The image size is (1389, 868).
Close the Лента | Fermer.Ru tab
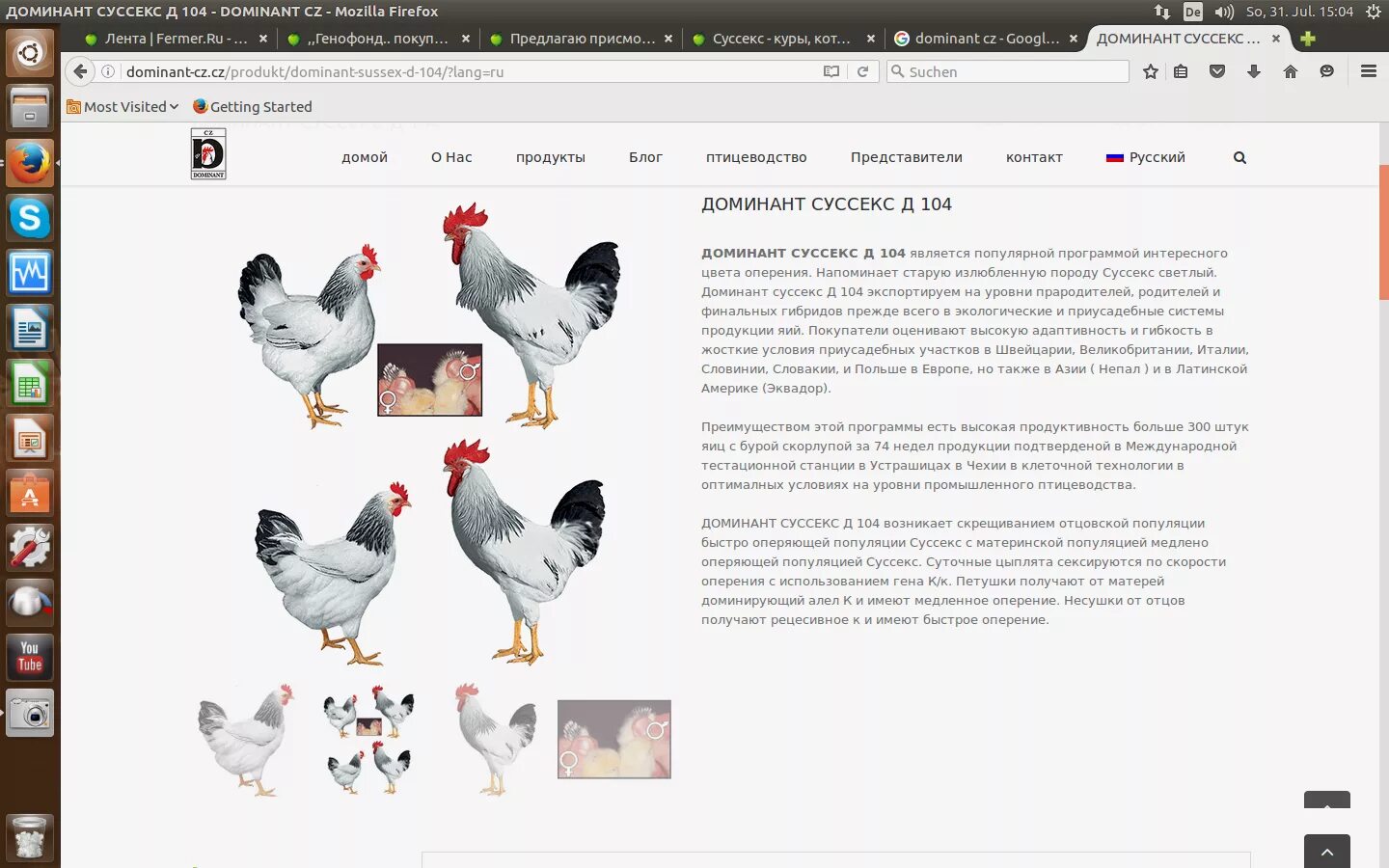click(x=263, y=39)
